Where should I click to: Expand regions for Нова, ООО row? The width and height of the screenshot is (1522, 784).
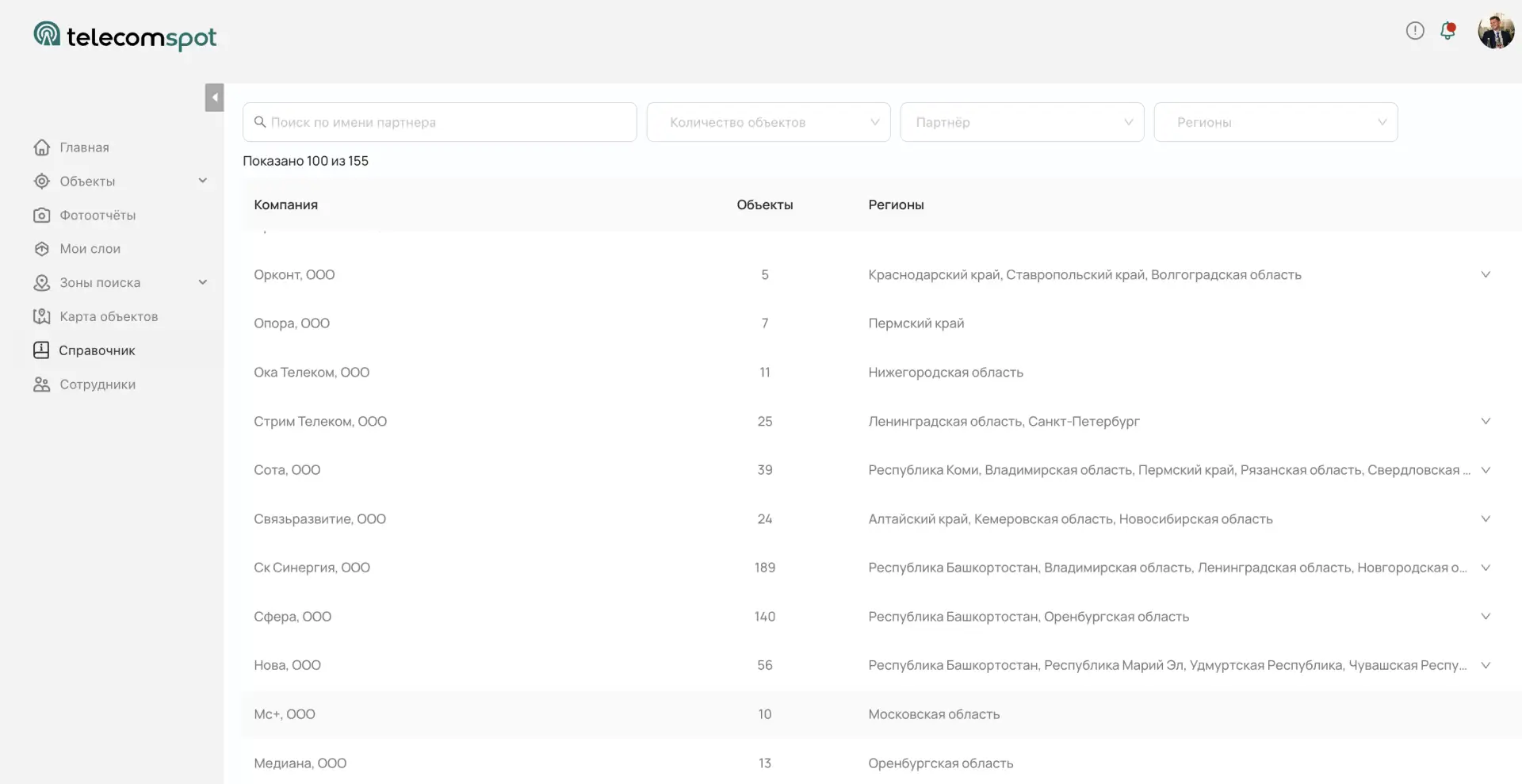point(1486,665)
